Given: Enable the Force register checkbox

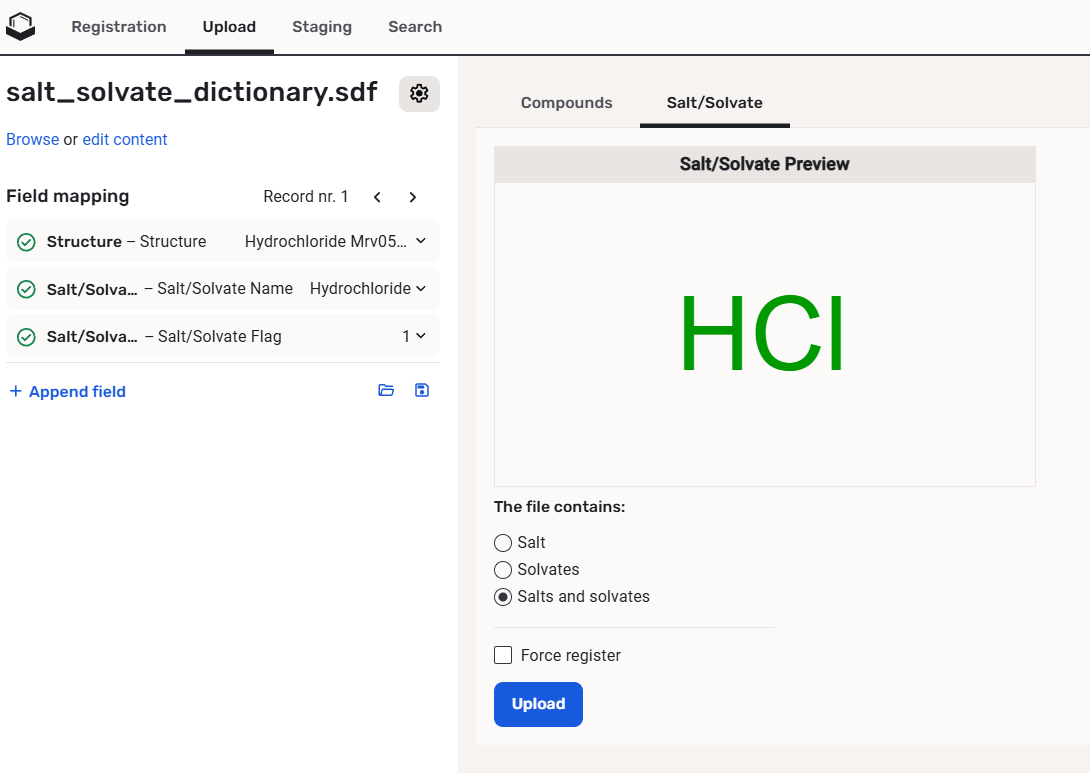Looking at the screenshot, I should [x=503, y=655].
